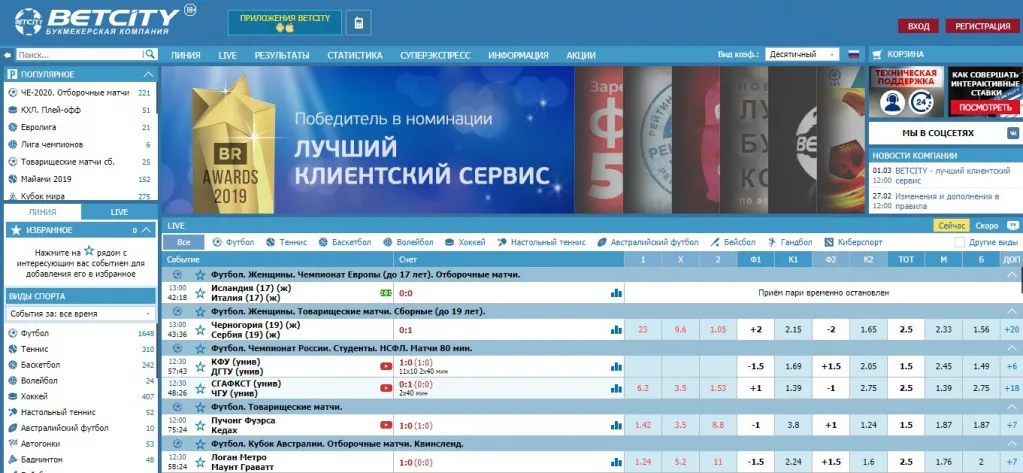Click the Вход button
Viewport: 1023px width, 473px height.
(919, 26)
